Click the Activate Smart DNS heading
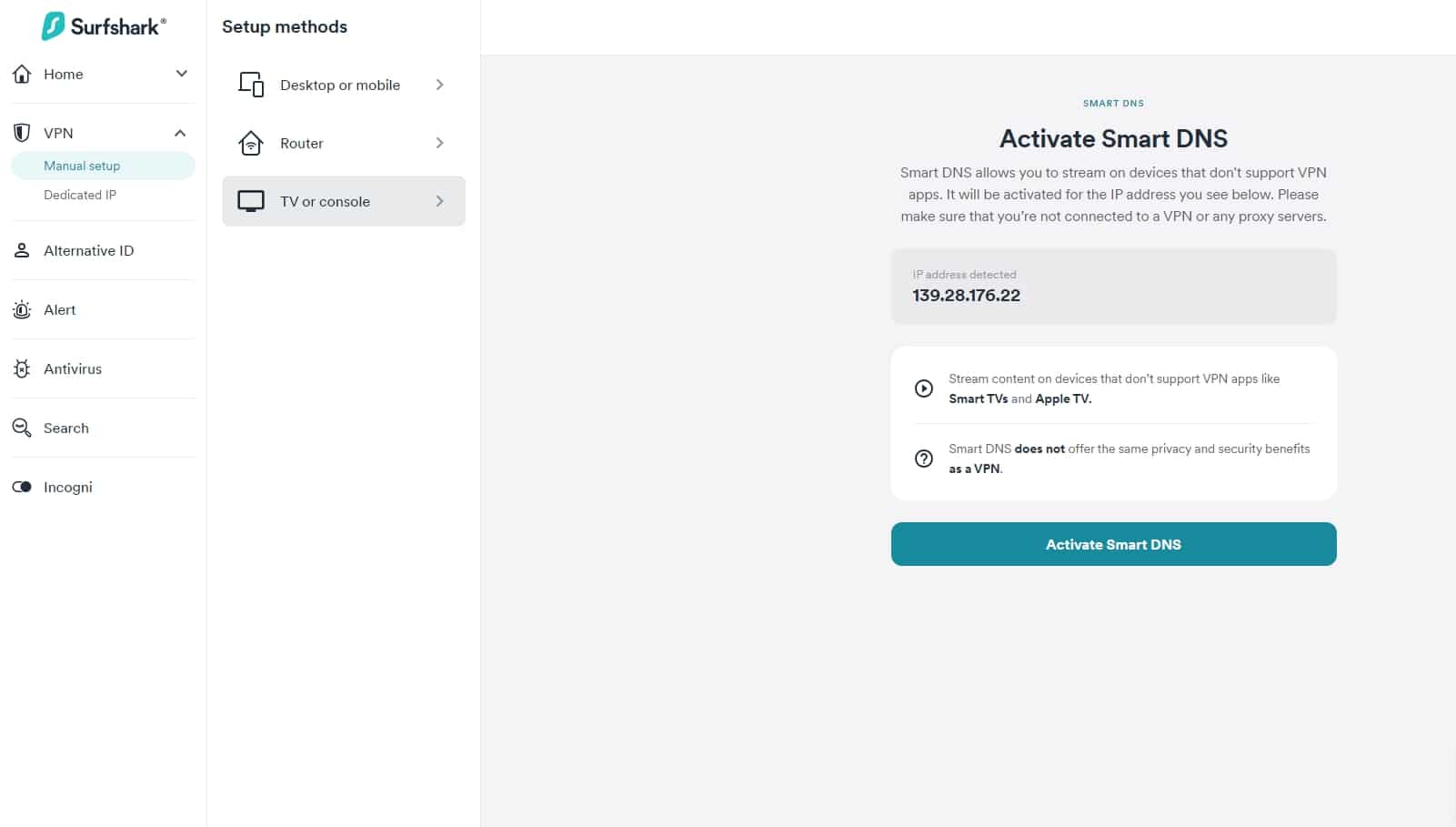 tap(1113, 138)
